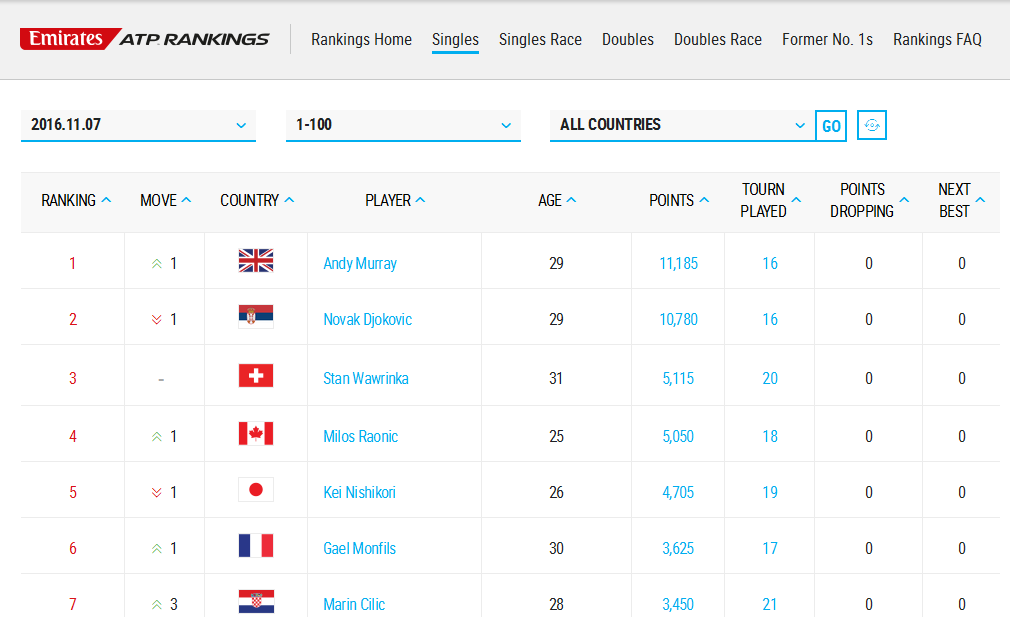Open the All Countries dropdown

click(x=682, y=125)
